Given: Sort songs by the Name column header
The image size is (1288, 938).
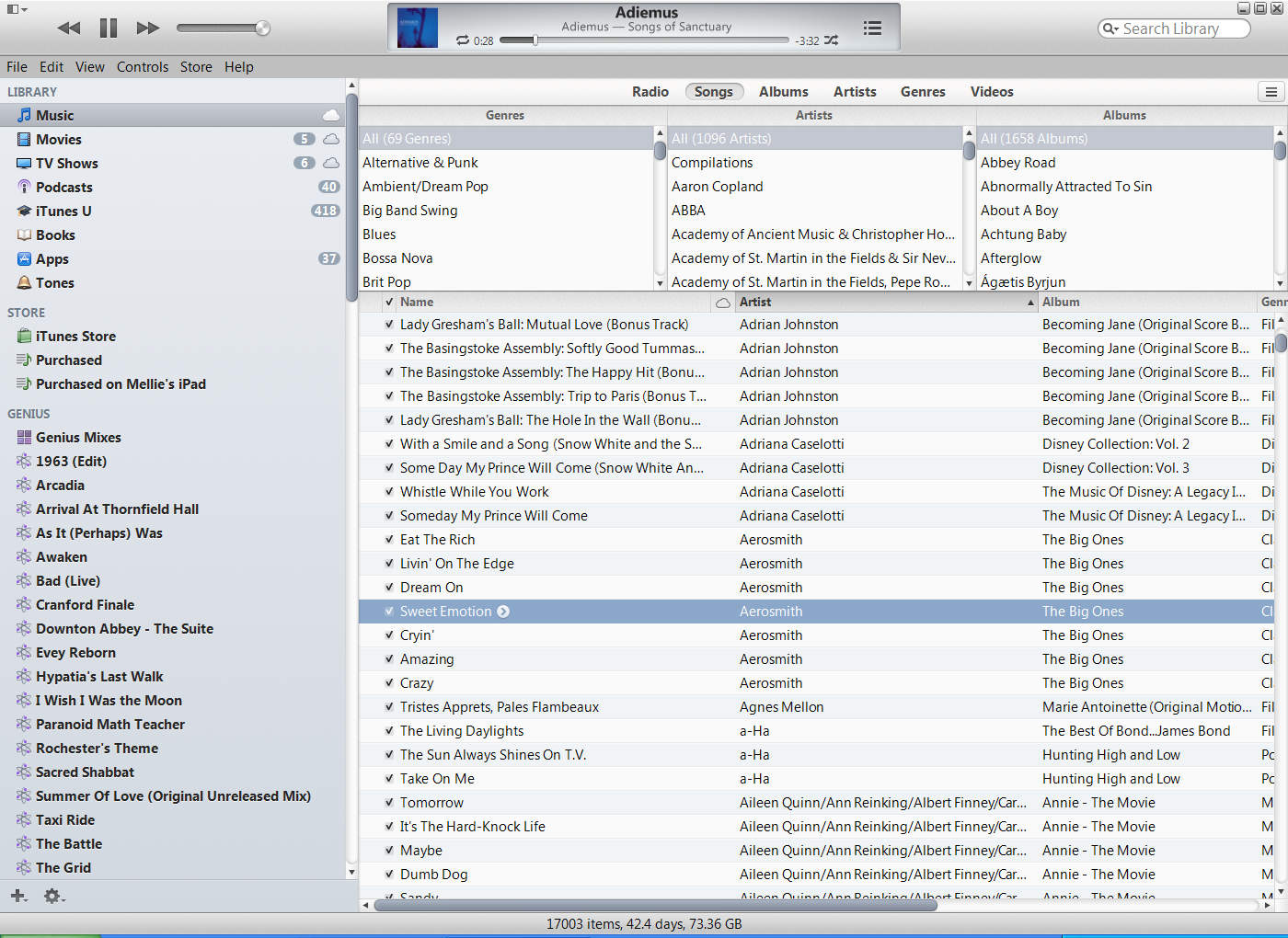Looking at the screenshot, I should (x=554, y=302).
